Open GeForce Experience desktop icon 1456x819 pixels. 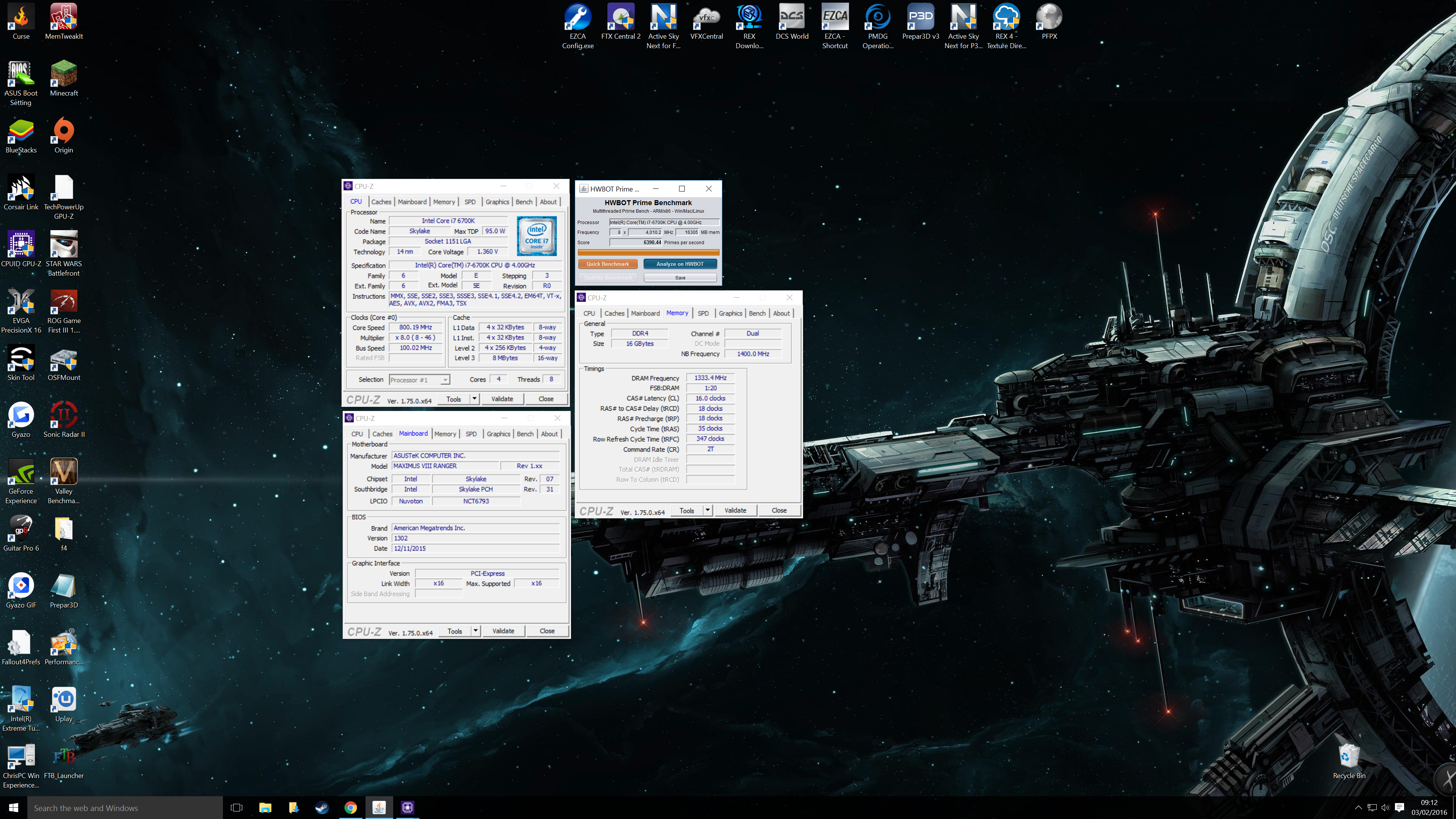(21, 482)
